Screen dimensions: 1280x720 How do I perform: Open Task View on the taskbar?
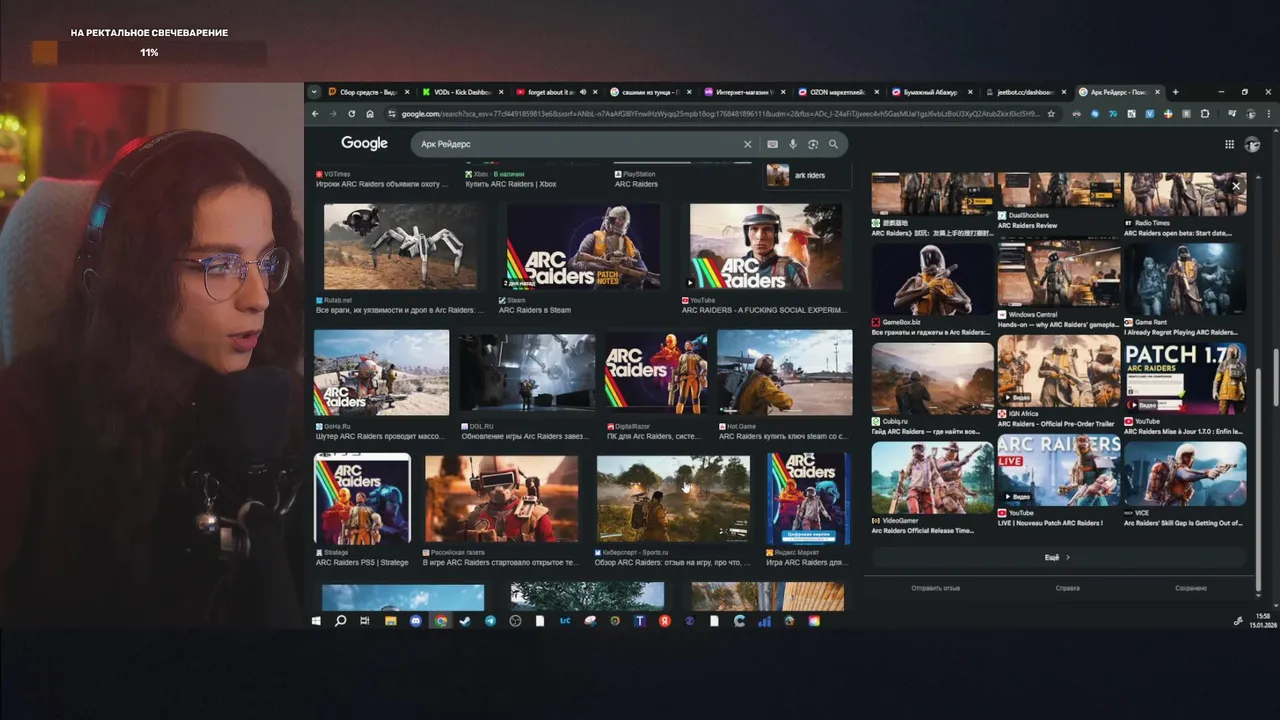point(365,621)
